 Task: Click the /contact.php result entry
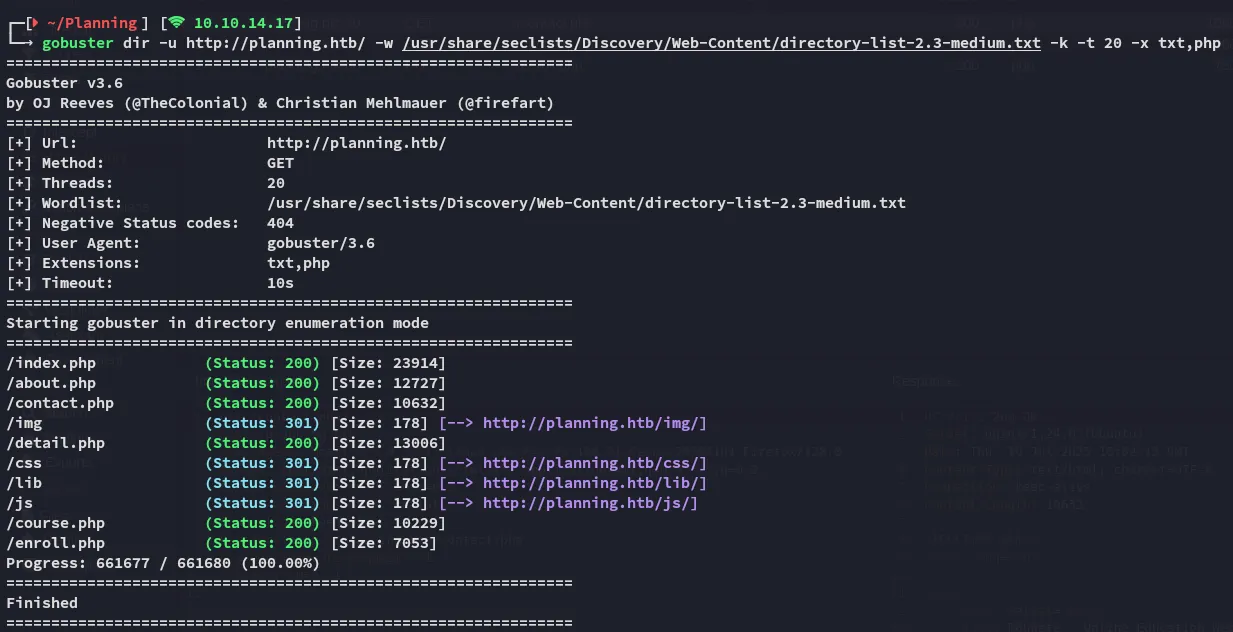[x=60, y=403]
